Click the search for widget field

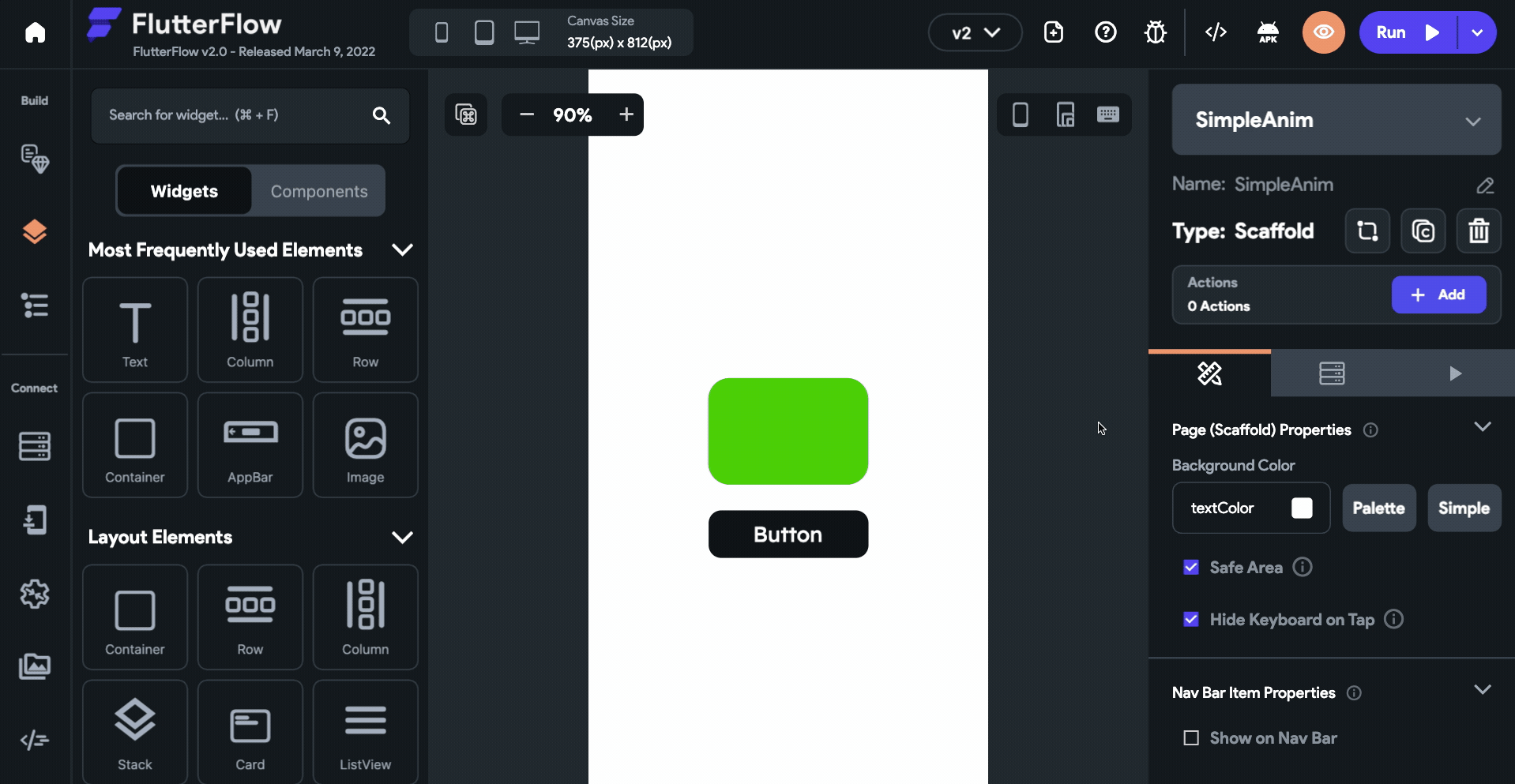pyautogui.click(x=250, y=115)
